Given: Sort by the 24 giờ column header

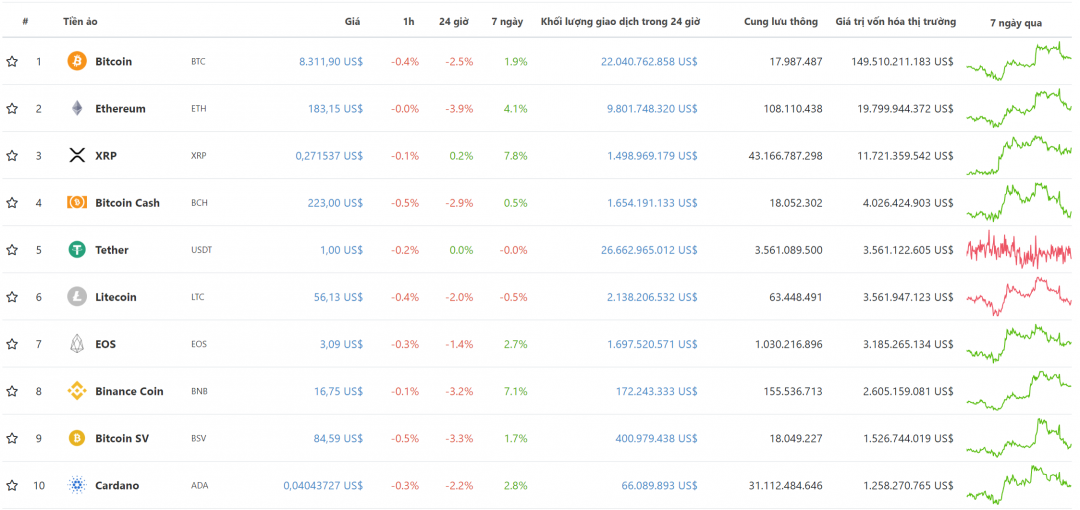Looking at the screenshot, I should (x=454, y=21).
